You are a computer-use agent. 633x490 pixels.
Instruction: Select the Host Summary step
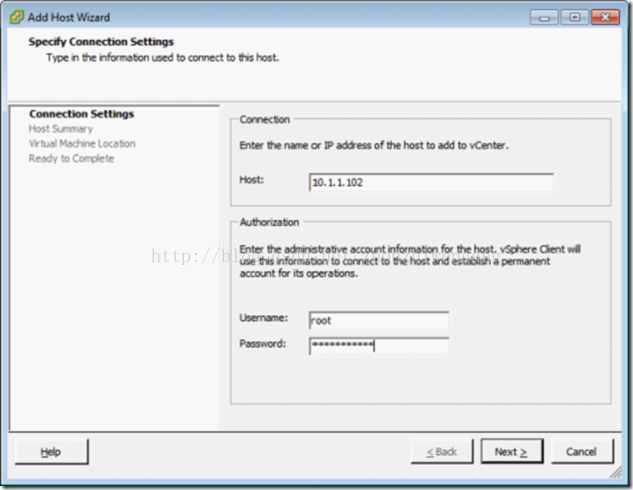tap(61, 129)
